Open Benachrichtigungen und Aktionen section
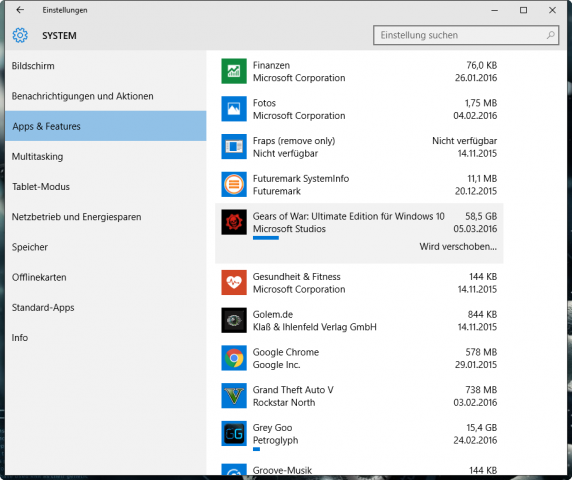572x480 pixels. [106, 96]
